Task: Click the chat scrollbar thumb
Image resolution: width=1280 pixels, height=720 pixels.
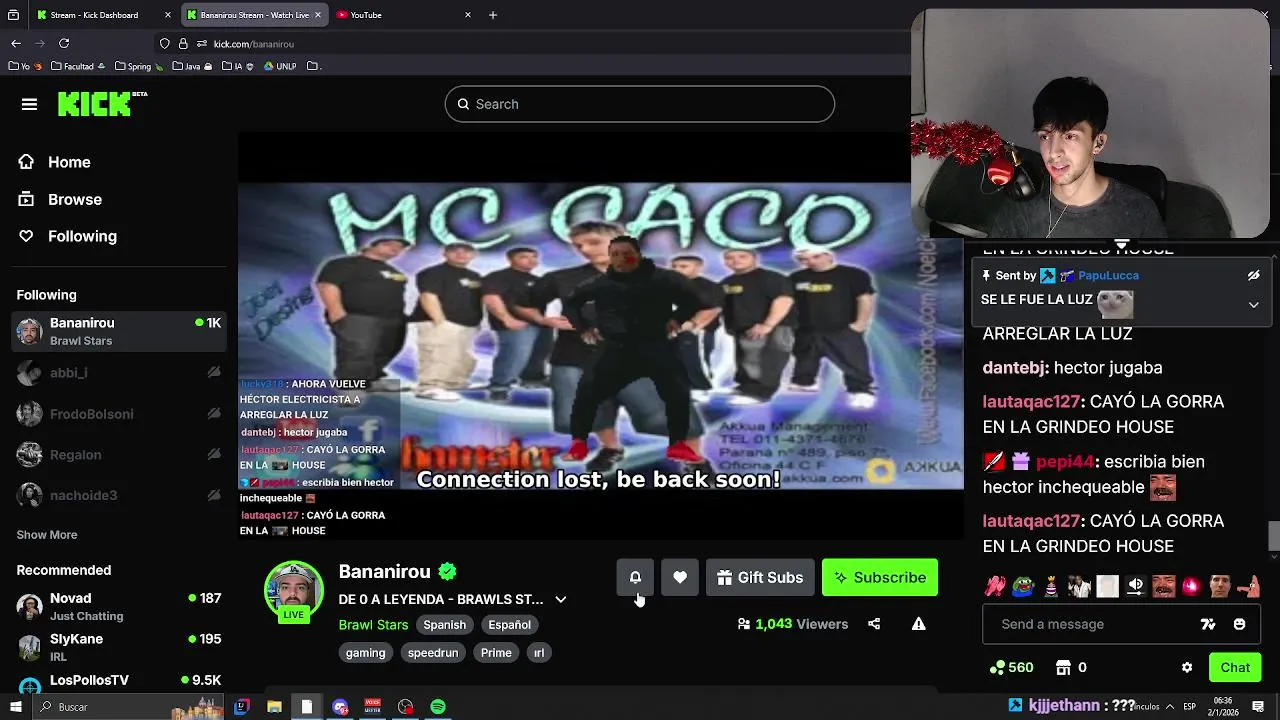Action: tap(1274, 536)
